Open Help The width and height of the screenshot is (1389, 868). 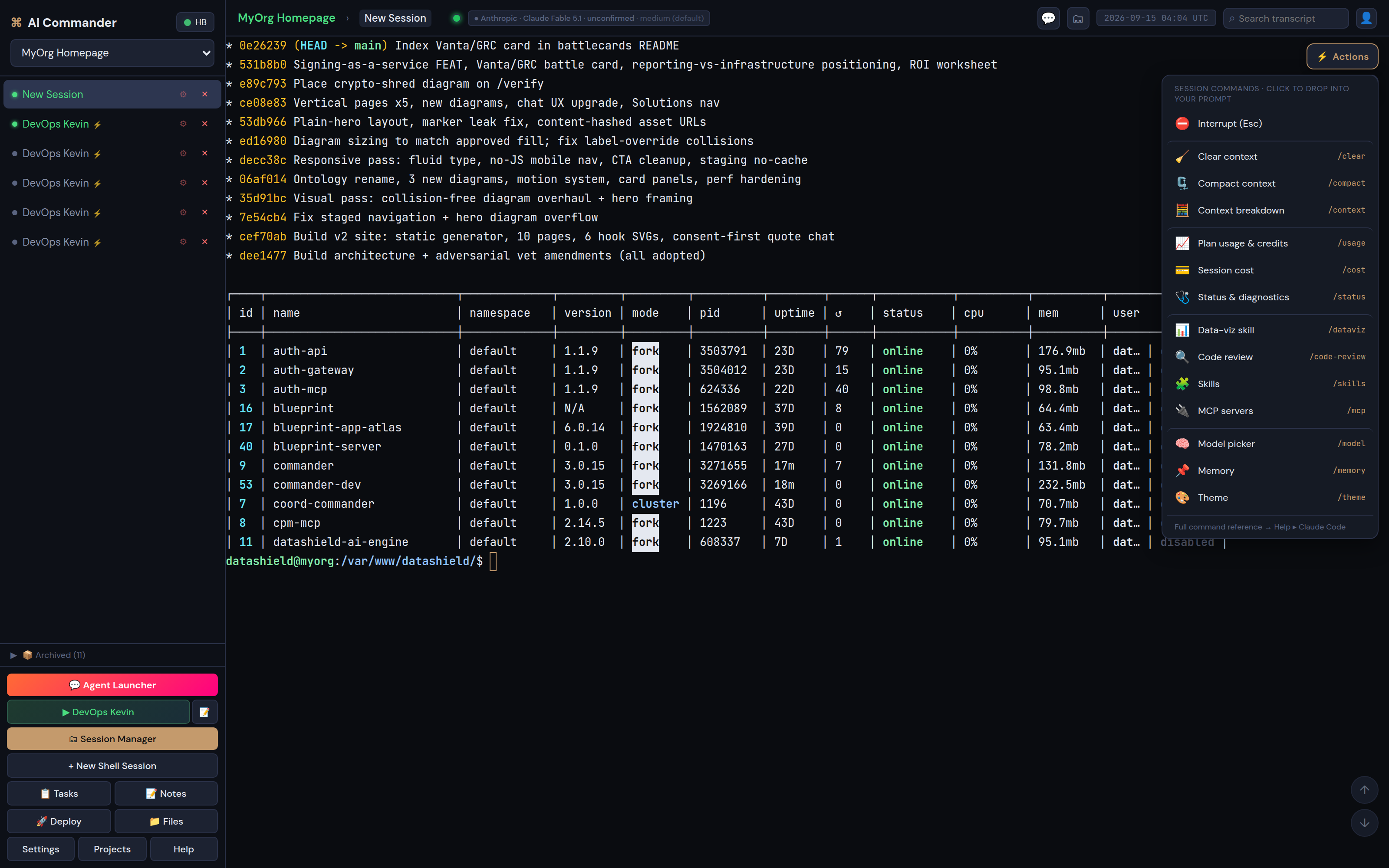coord(184,849)
